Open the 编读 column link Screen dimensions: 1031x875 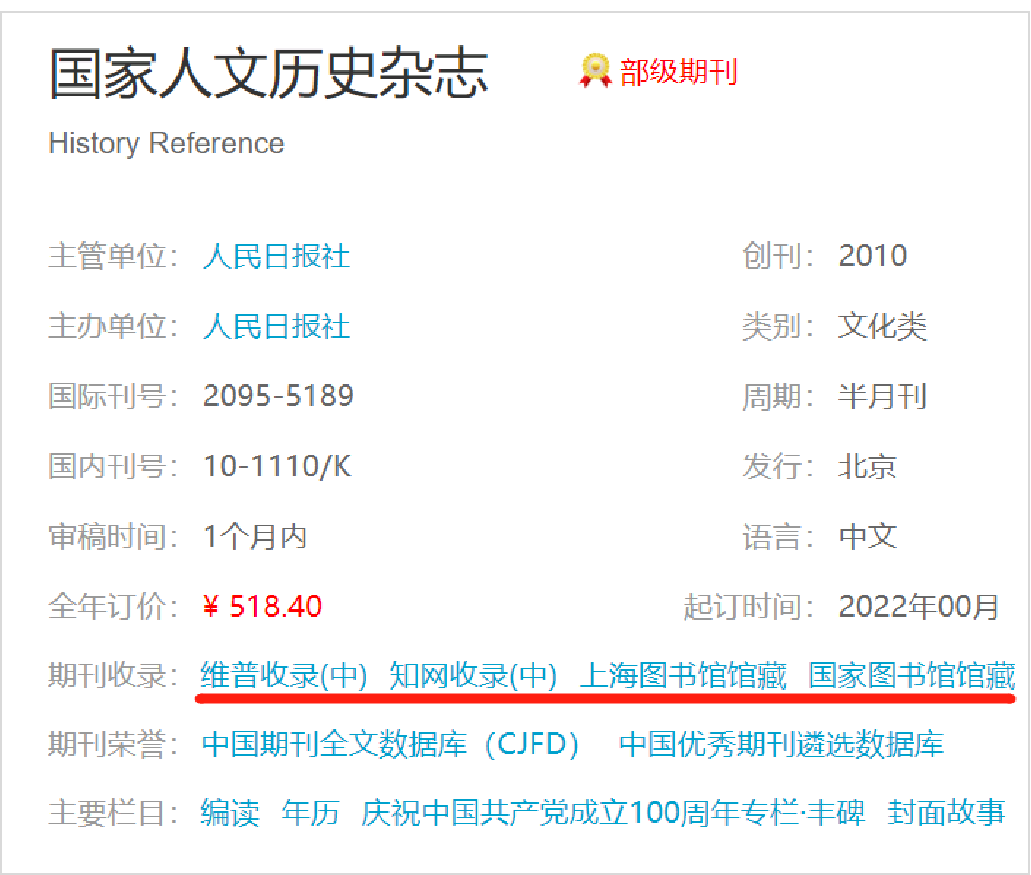point(230,813)
